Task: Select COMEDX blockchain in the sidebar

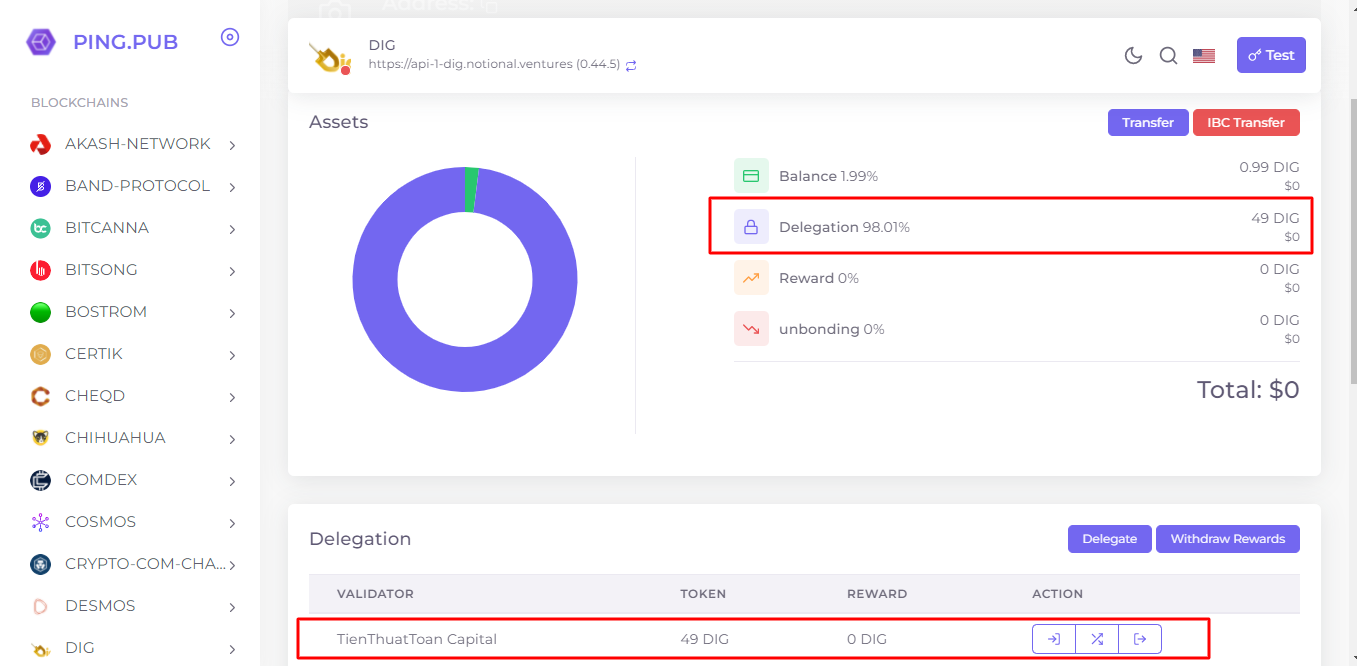Action: point(100,480)
